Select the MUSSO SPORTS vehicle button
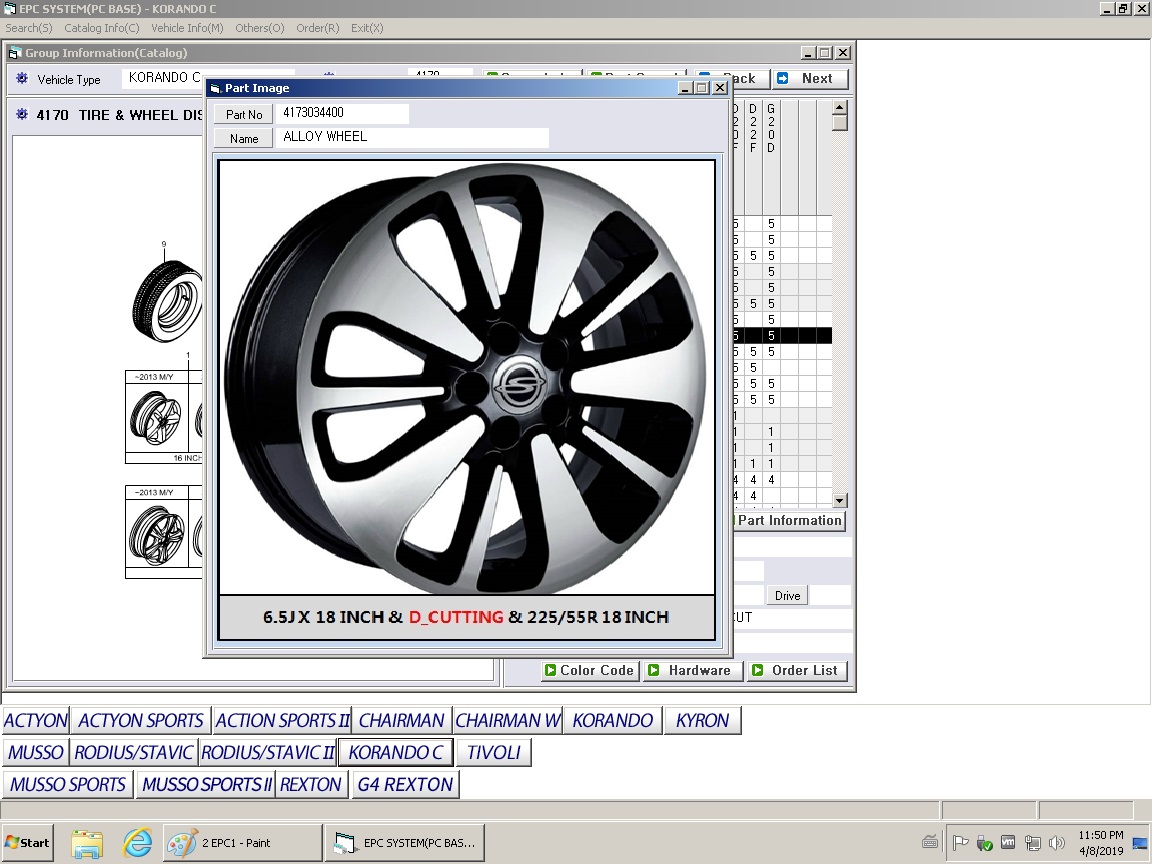The image size is (1152, 864). point(68,785)
